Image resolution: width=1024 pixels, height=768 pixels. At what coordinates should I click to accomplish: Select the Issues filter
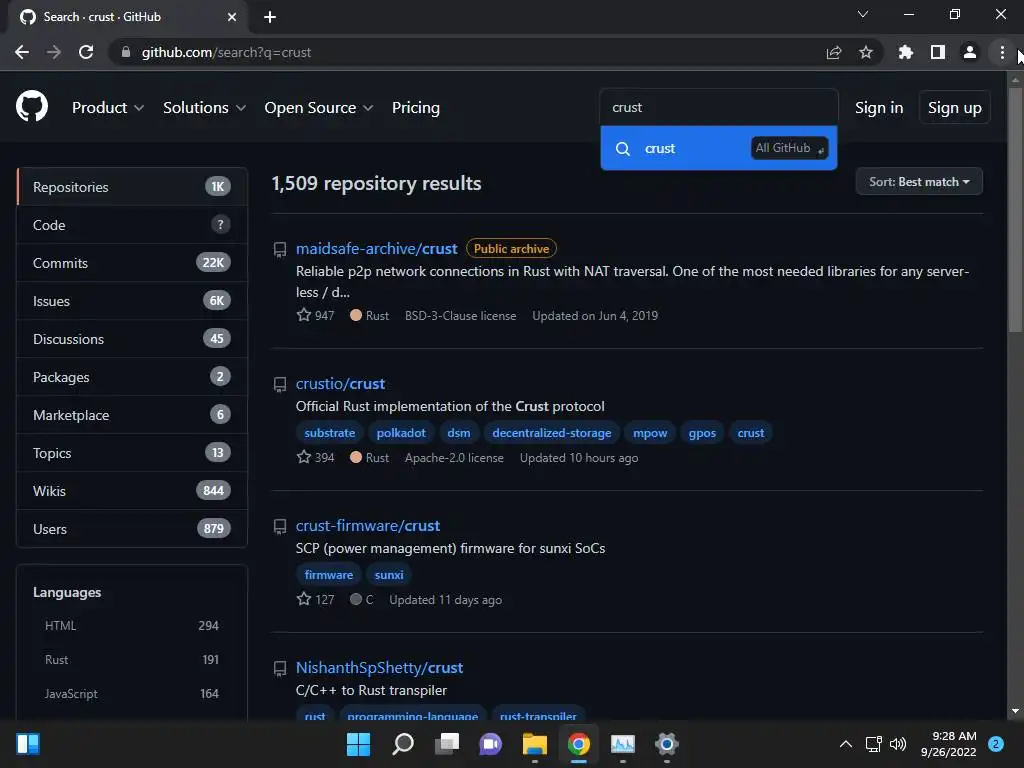(132, 301)
